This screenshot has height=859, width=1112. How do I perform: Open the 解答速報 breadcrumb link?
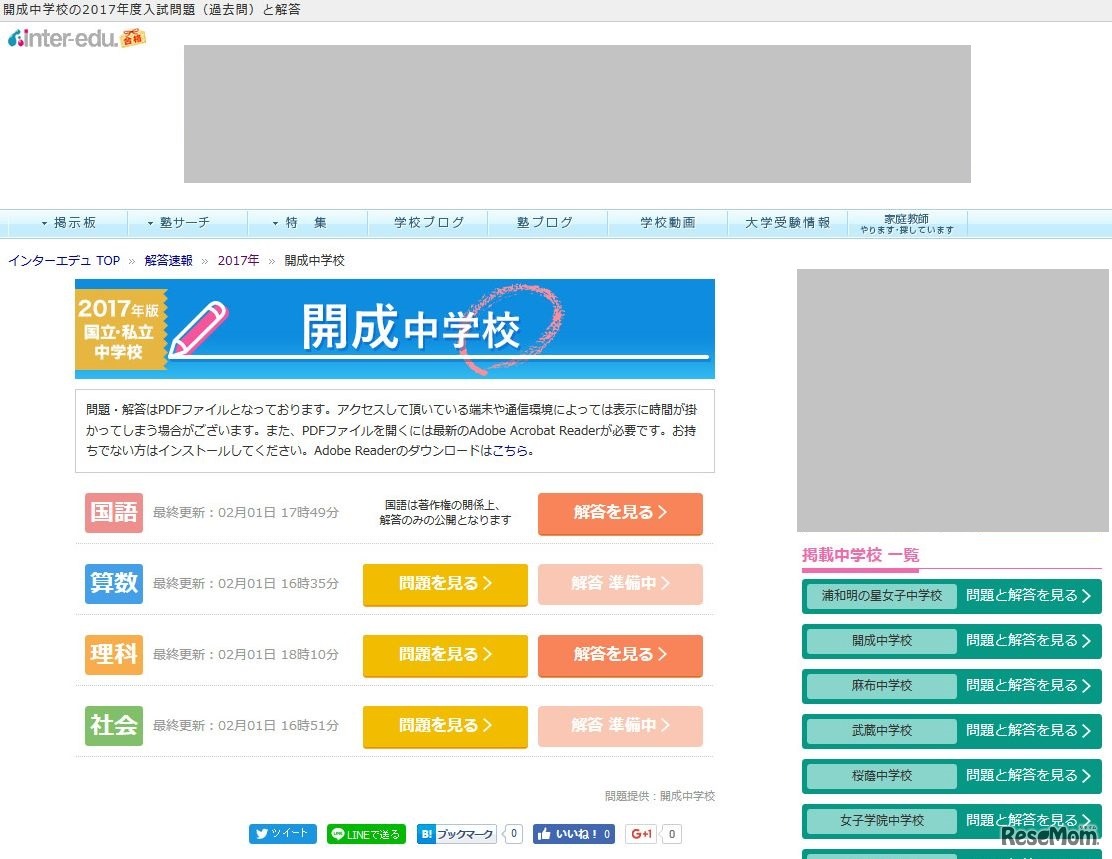(x=168, y=260)
